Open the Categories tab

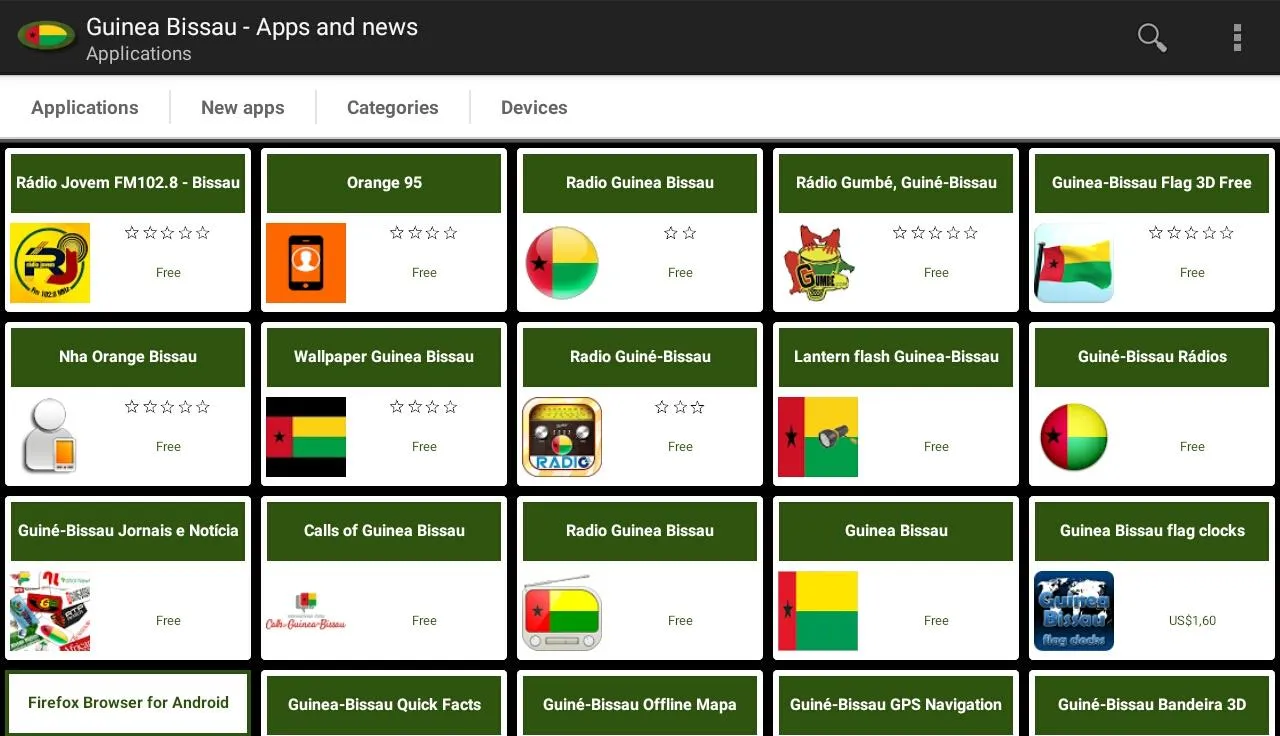point(393,107)
